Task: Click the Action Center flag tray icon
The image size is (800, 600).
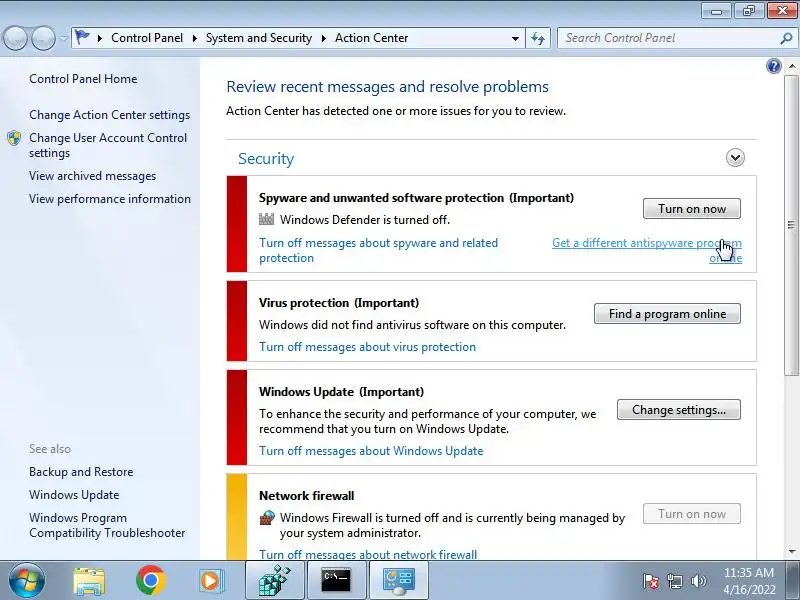Action: coord(651,581)
